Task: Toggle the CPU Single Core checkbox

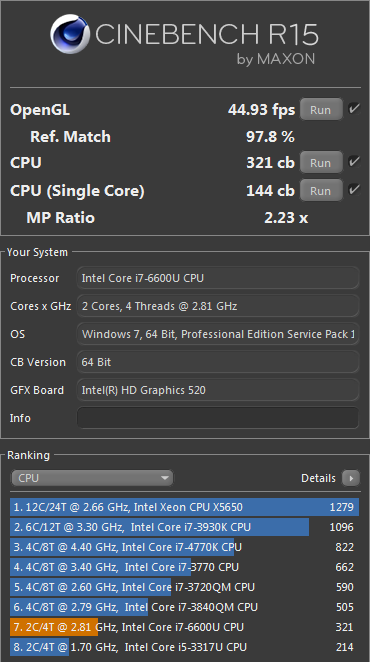Action: (354, 190)
